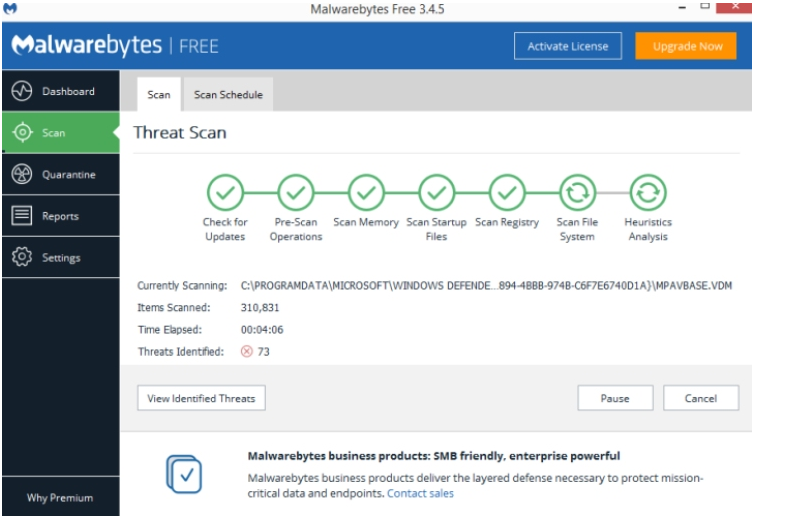Switch to the Scan Schedule tab
This screenshot has height=517, width=803.
(228, 95)
